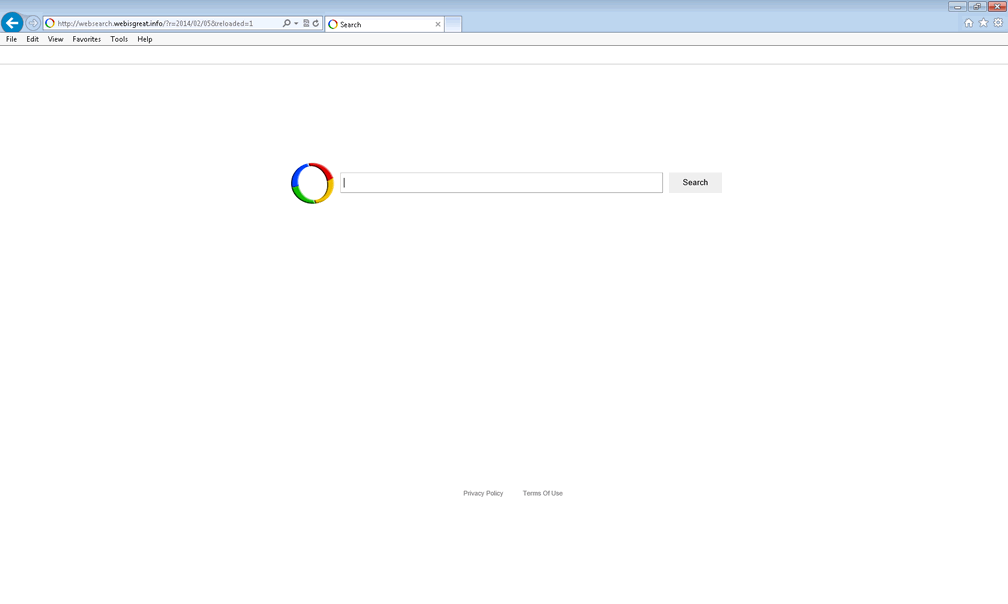Screen dimensions: 1008x604
Task: Open a new tab button
Action: (x=453, y=24)
